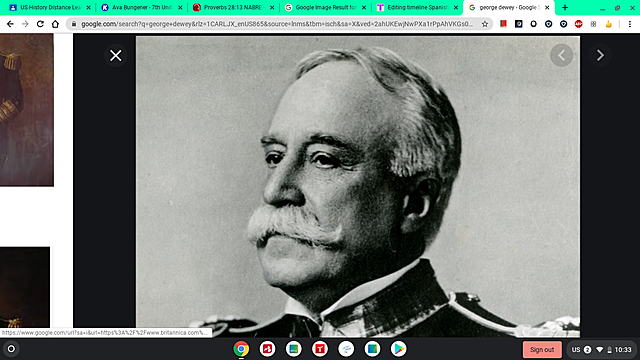Open the Play Store in the shelf
This screenshot has height=360, width=640.
click(x=398, y=349)
